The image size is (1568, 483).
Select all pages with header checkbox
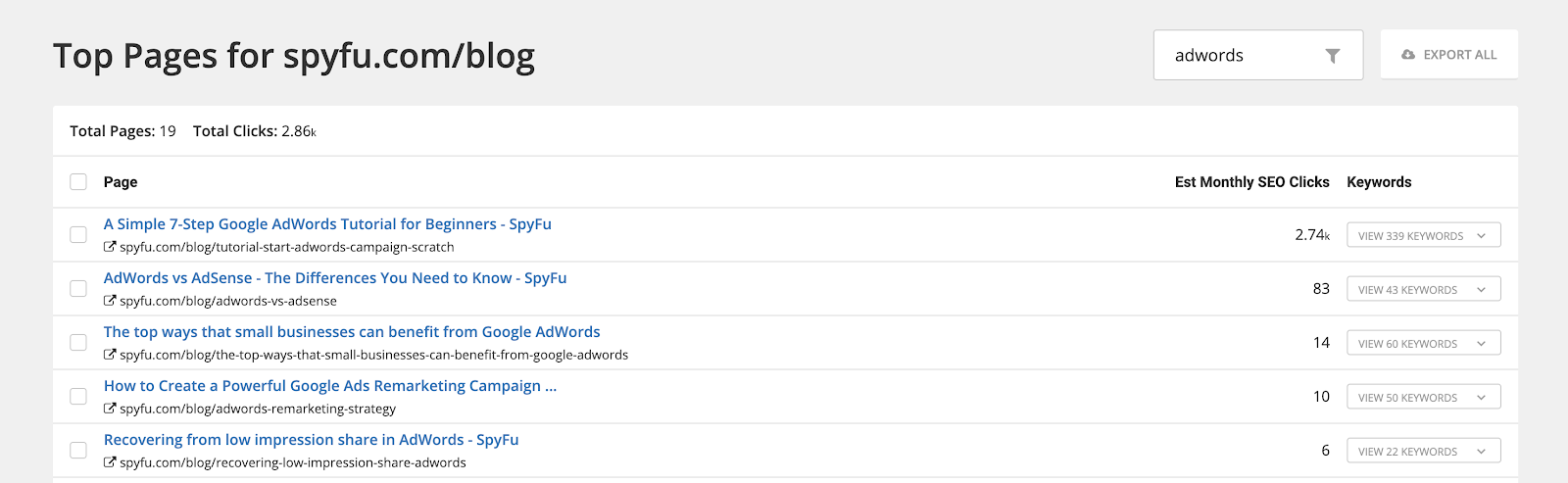click(78, 182)
